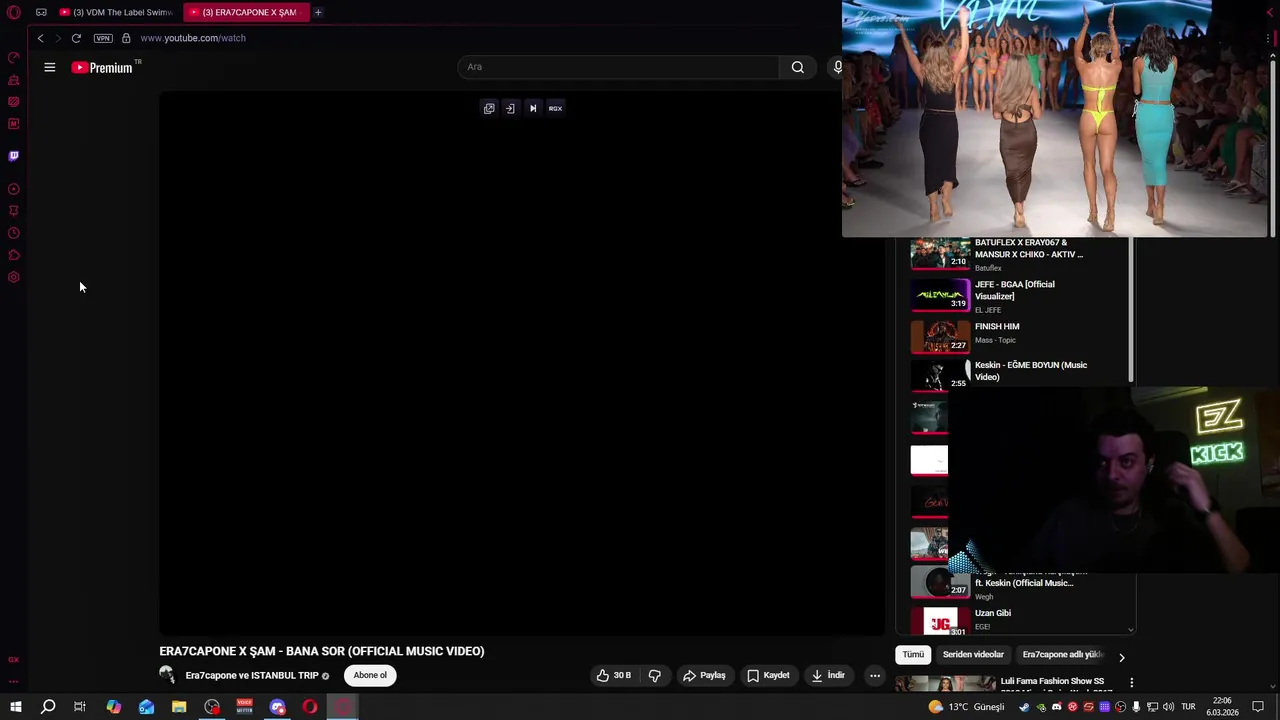The image size is (1280, 720).
Task: Dislike the video with thumbs-down
Action: click(x=655, y=675)
